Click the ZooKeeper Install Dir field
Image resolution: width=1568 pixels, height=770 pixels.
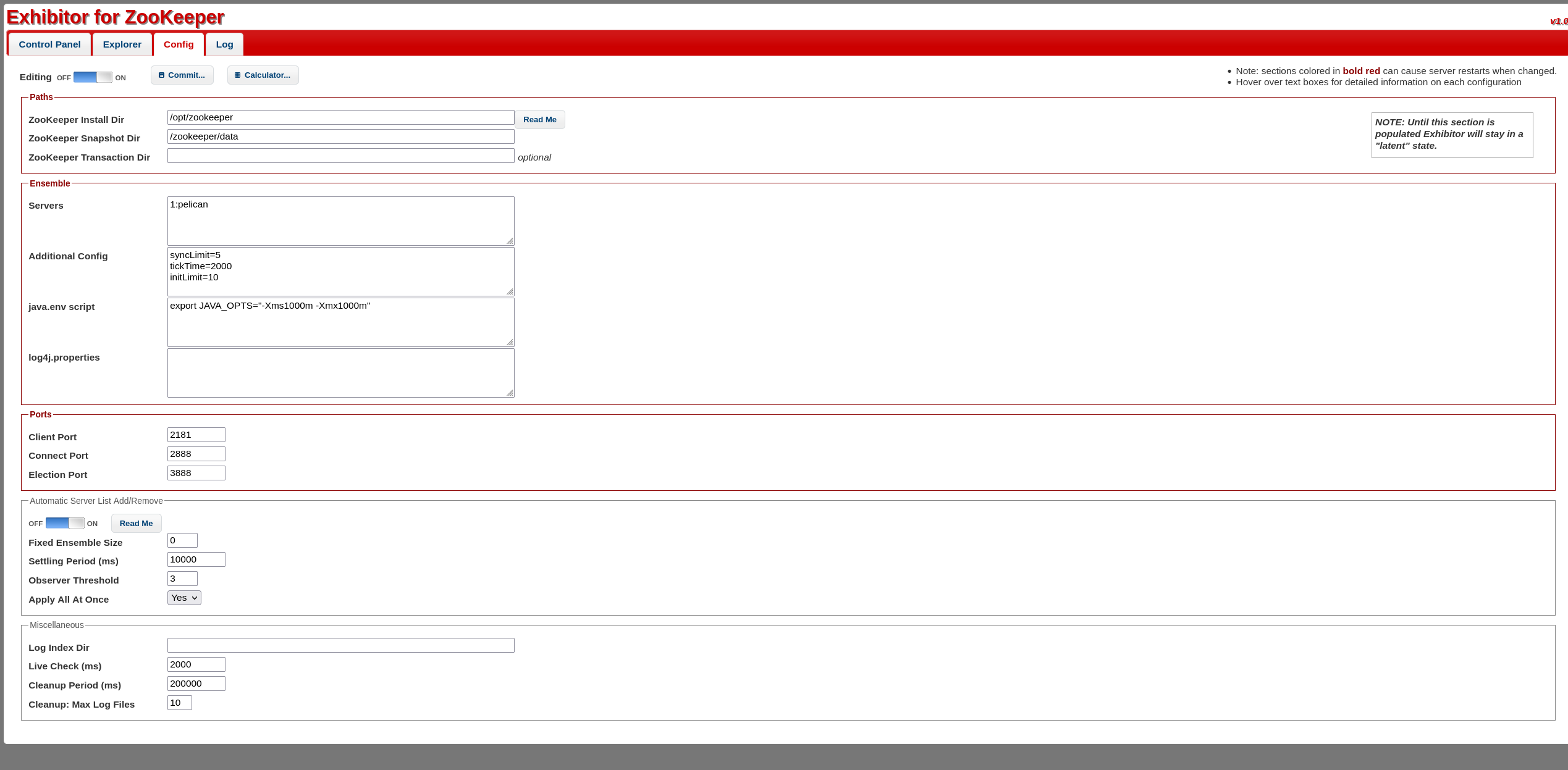point(341,117)
